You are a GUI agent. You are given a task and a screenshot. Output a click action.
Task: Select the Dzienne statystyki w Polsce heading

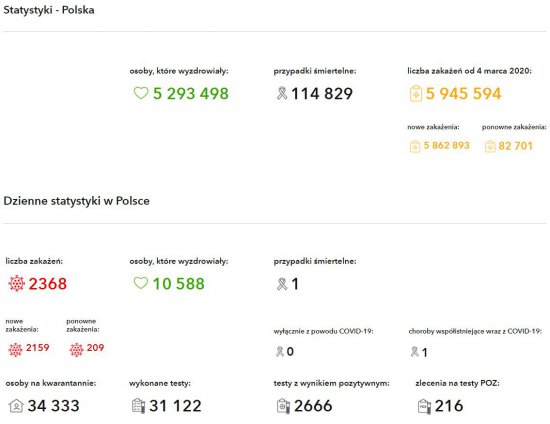tap(76, 201)
